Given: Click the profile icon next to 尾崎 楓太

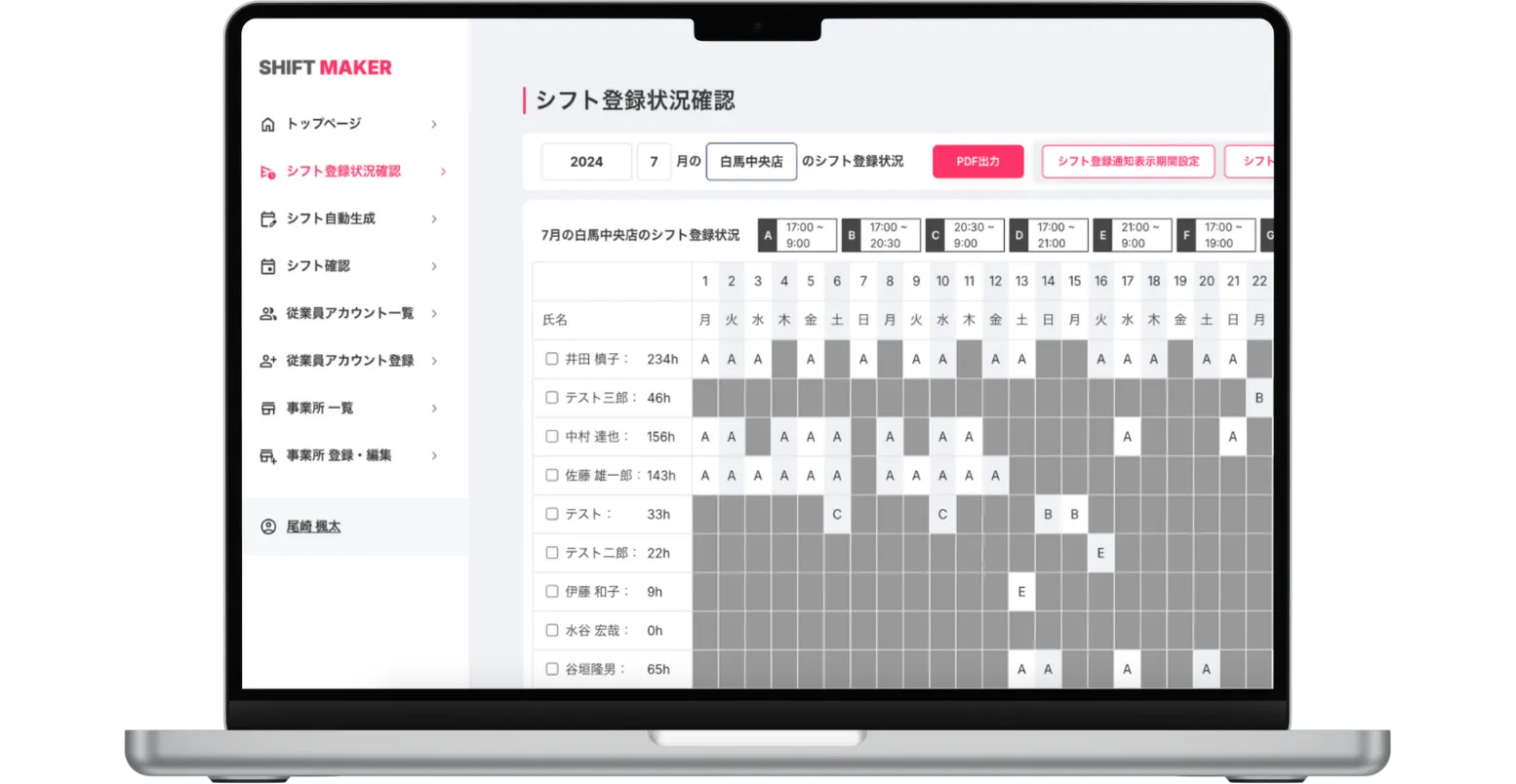Looking at the screenshot, I should coord(267,527).
